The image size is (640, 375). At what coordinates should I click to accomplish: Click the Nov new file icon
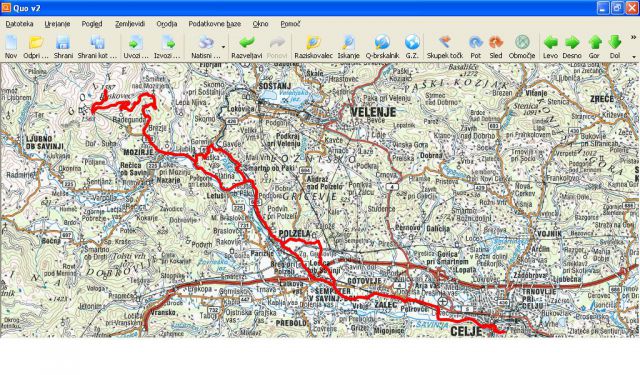(11, 42)
